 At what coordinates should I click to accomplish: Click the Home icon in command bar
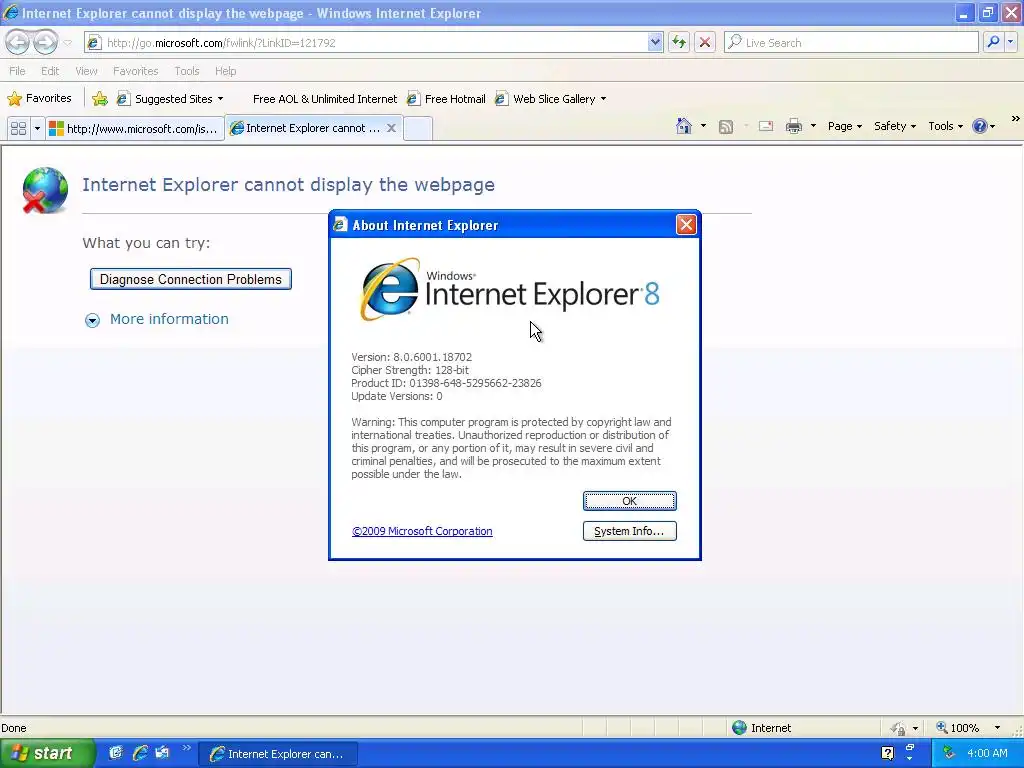click(x=684, y=126)
